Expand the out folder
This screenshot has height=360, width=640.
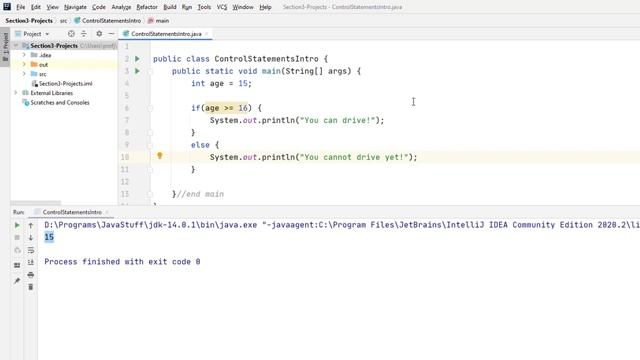point(24,64)
